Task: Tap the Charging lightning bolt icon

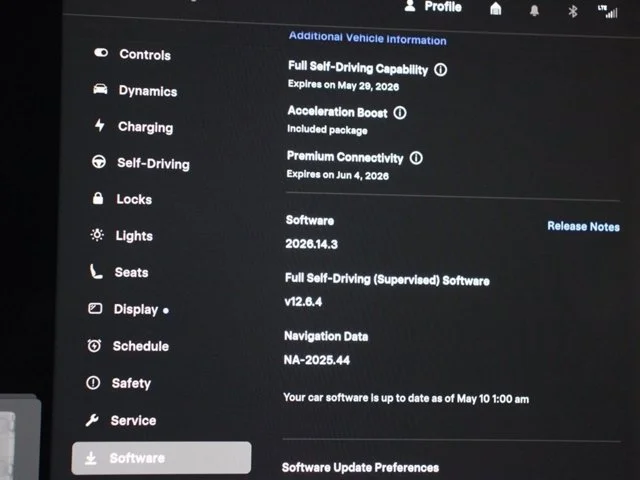Action: coord(100,125)
